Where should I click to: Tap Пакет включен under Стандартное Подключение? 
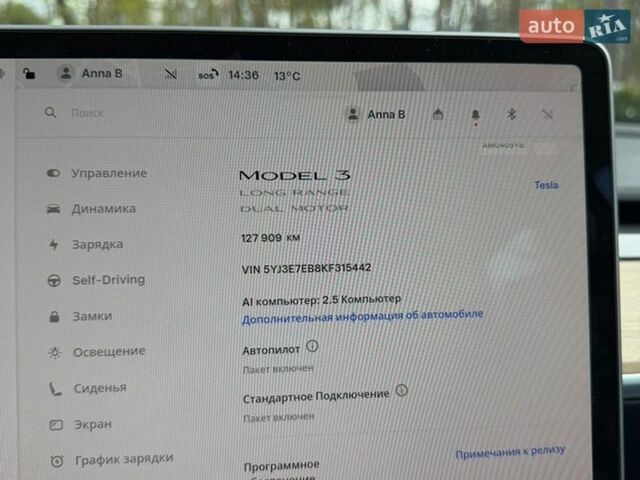[279, 418]
